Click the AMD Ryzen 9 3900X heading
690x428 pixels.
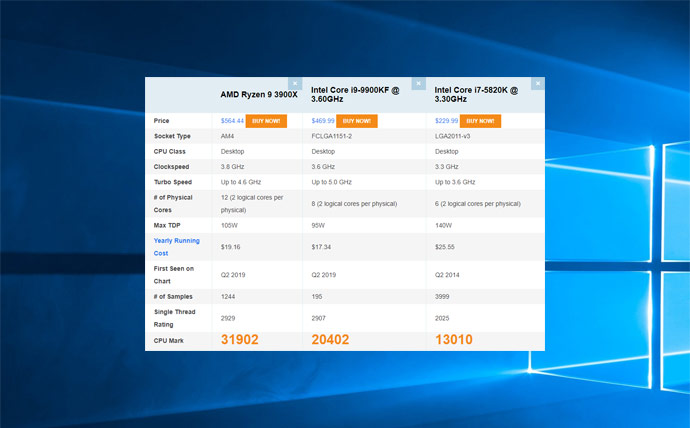pyautogui.click(x=259, y=94)
